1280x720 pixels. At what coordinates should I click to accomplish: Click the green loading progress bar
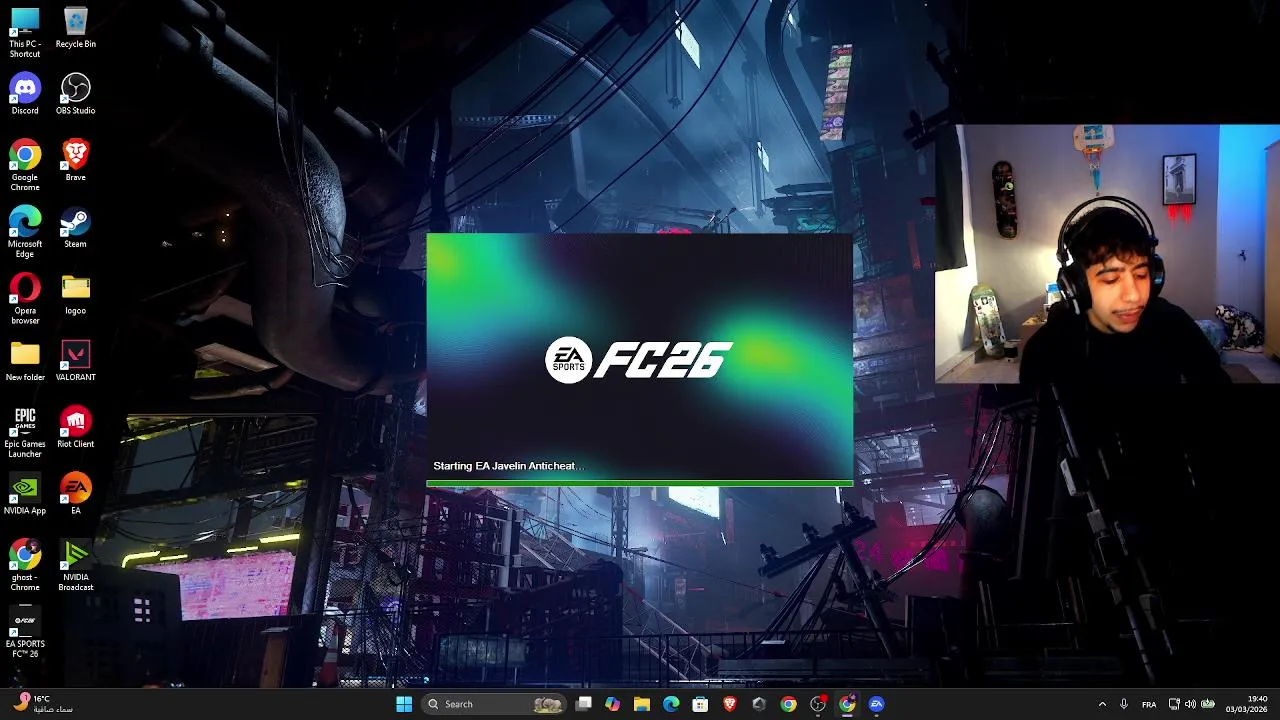pos(639,484)
